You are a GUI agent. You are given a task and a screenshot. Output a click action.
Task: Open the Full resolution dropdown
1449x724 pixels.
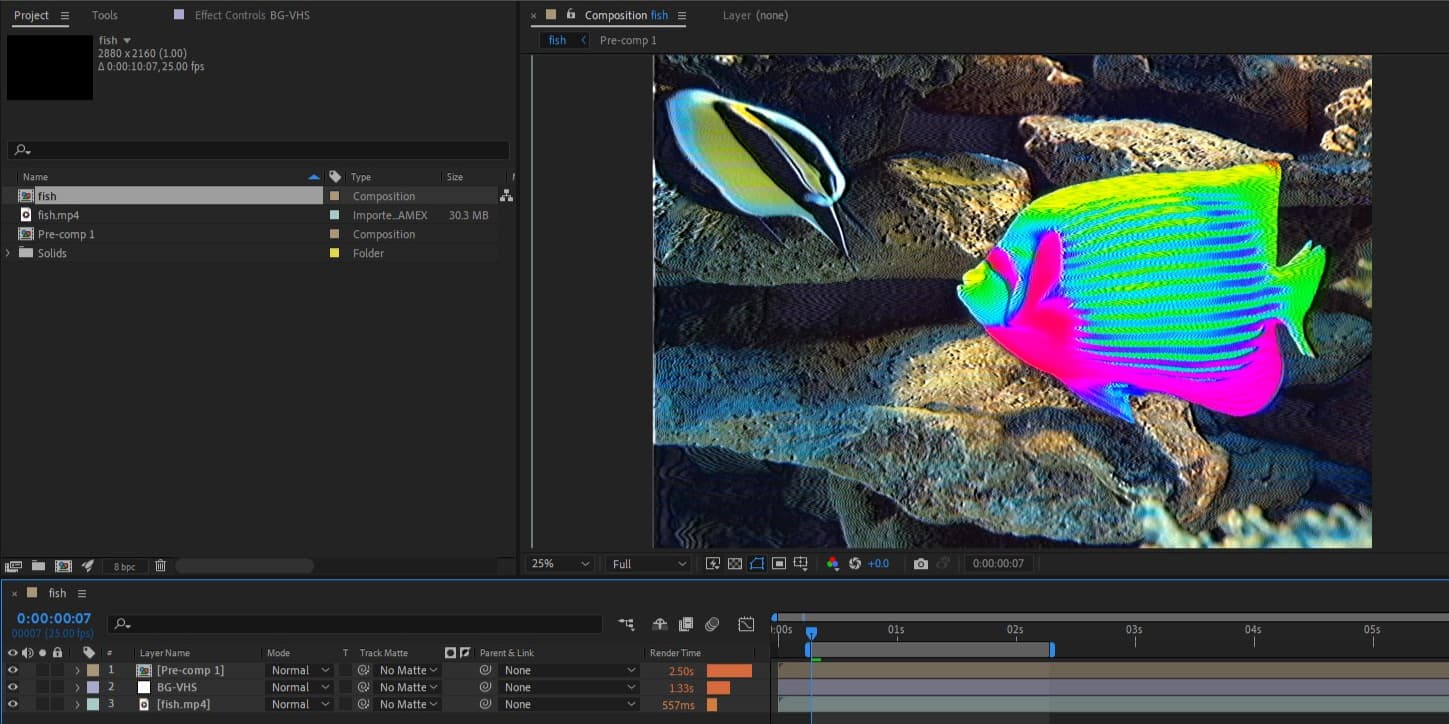click(649, 564)
